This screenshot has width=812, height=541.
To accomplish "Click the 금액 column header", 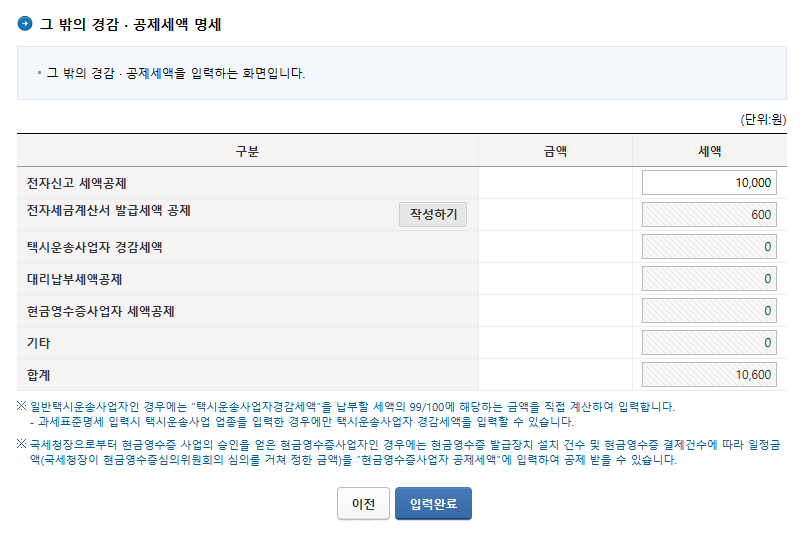I will 555,151.
